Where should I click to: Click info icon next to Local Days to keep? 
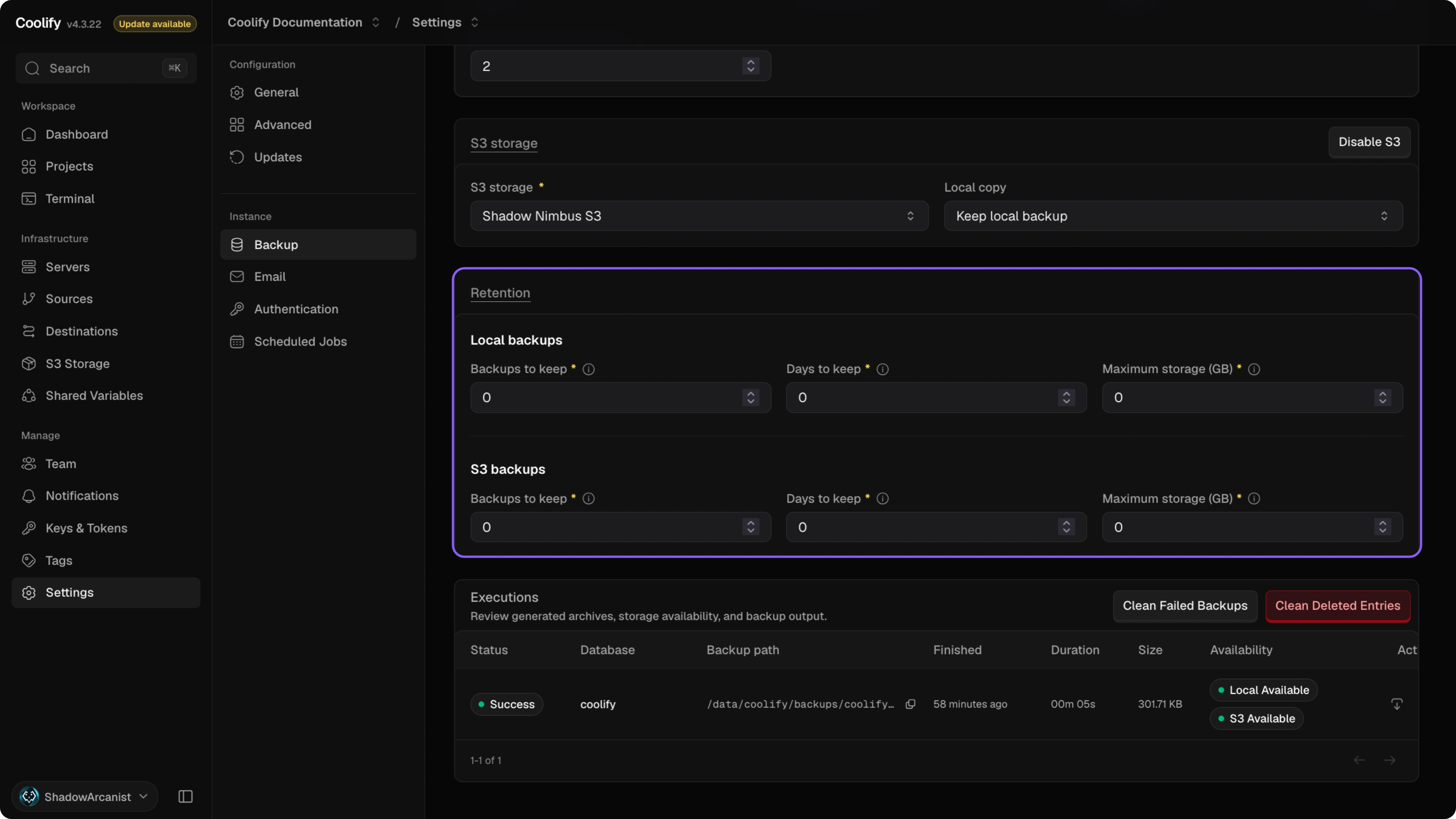pos(882,369)
